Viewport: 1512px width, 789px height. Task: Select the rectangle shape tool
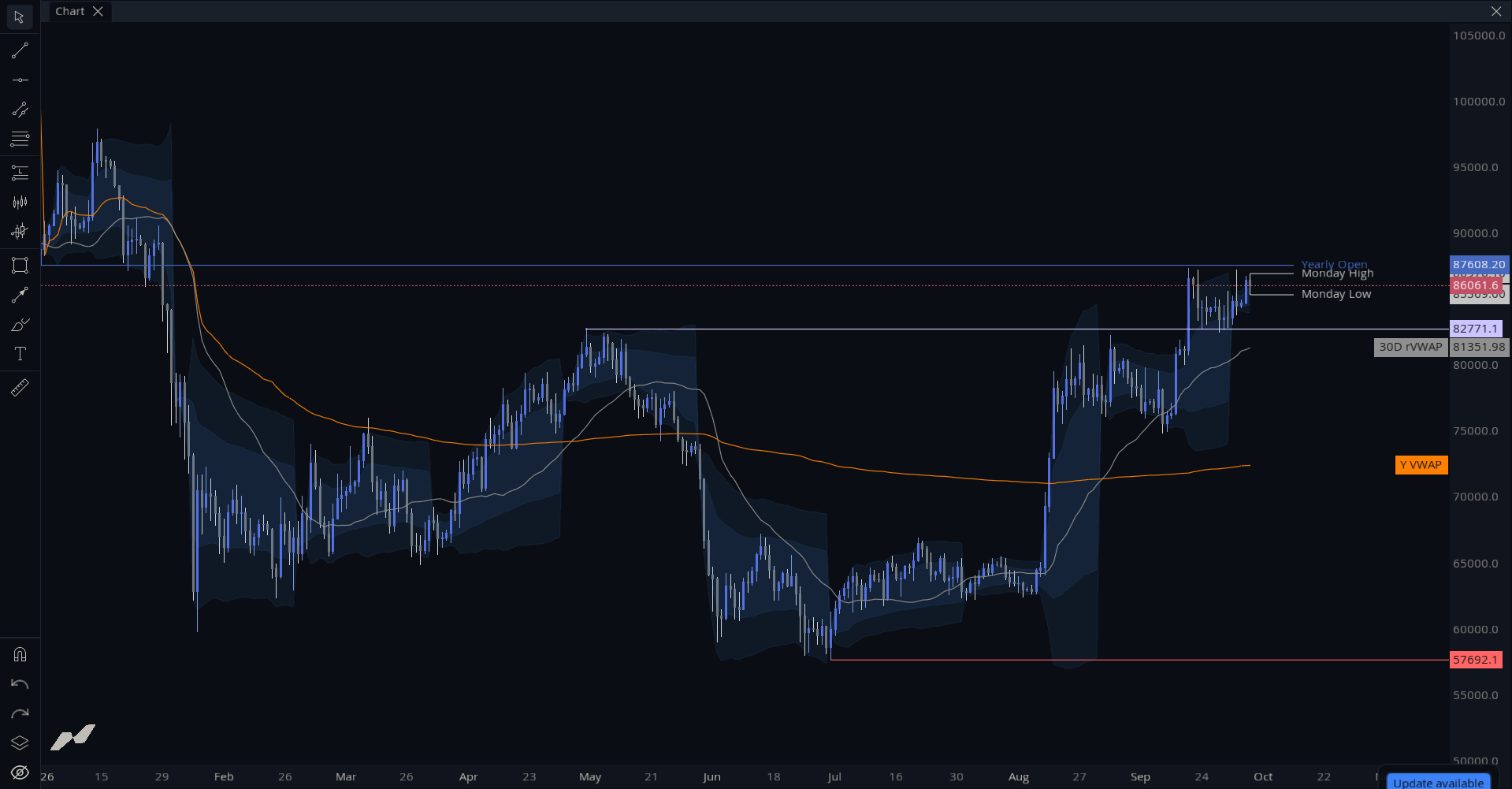tap(20, 266)
